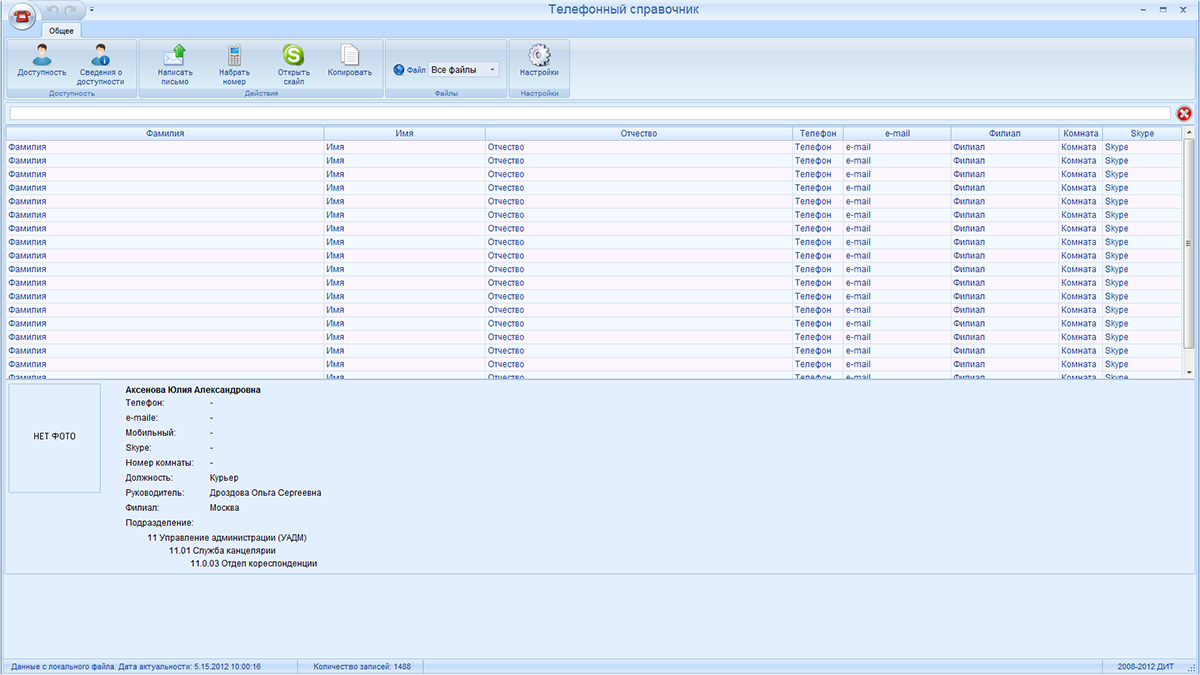Viewport: 1200px width, 675px height.
Task: Sort by the e-mail column header
Action: 897,133
